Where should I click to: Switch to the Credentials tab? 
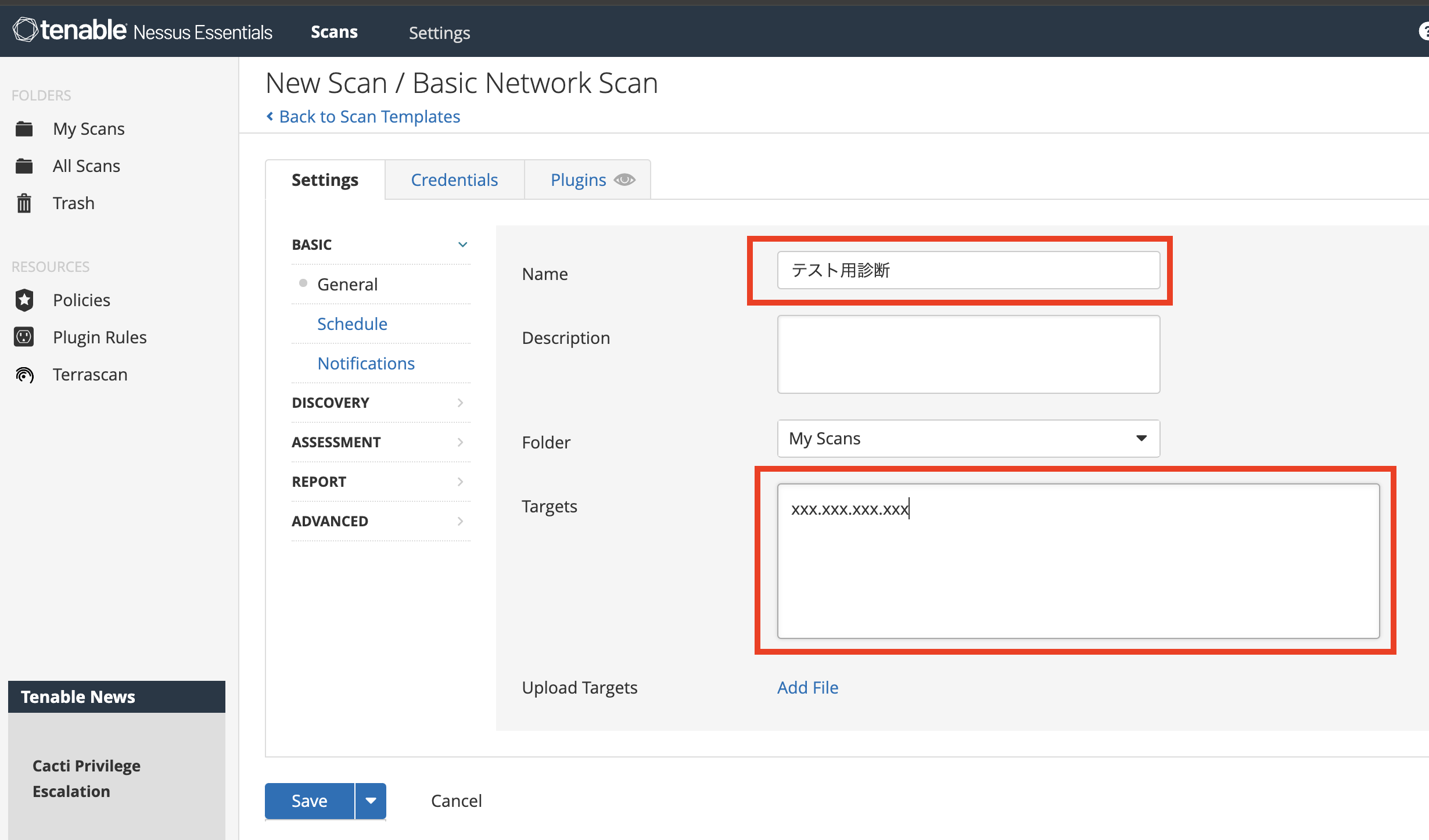click(454, 180)
